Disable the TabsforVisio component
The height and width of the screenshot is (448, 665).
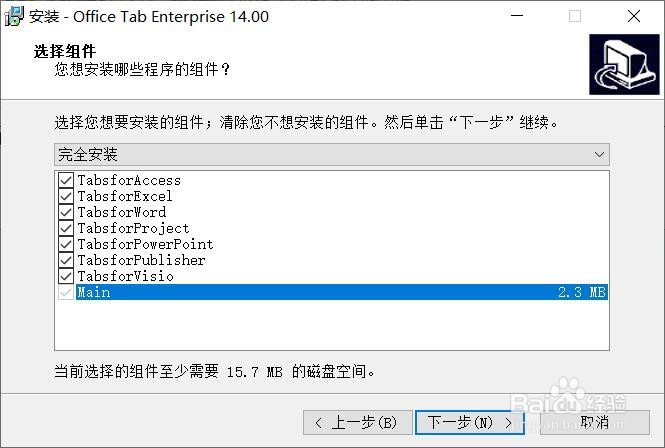point(66,276)
